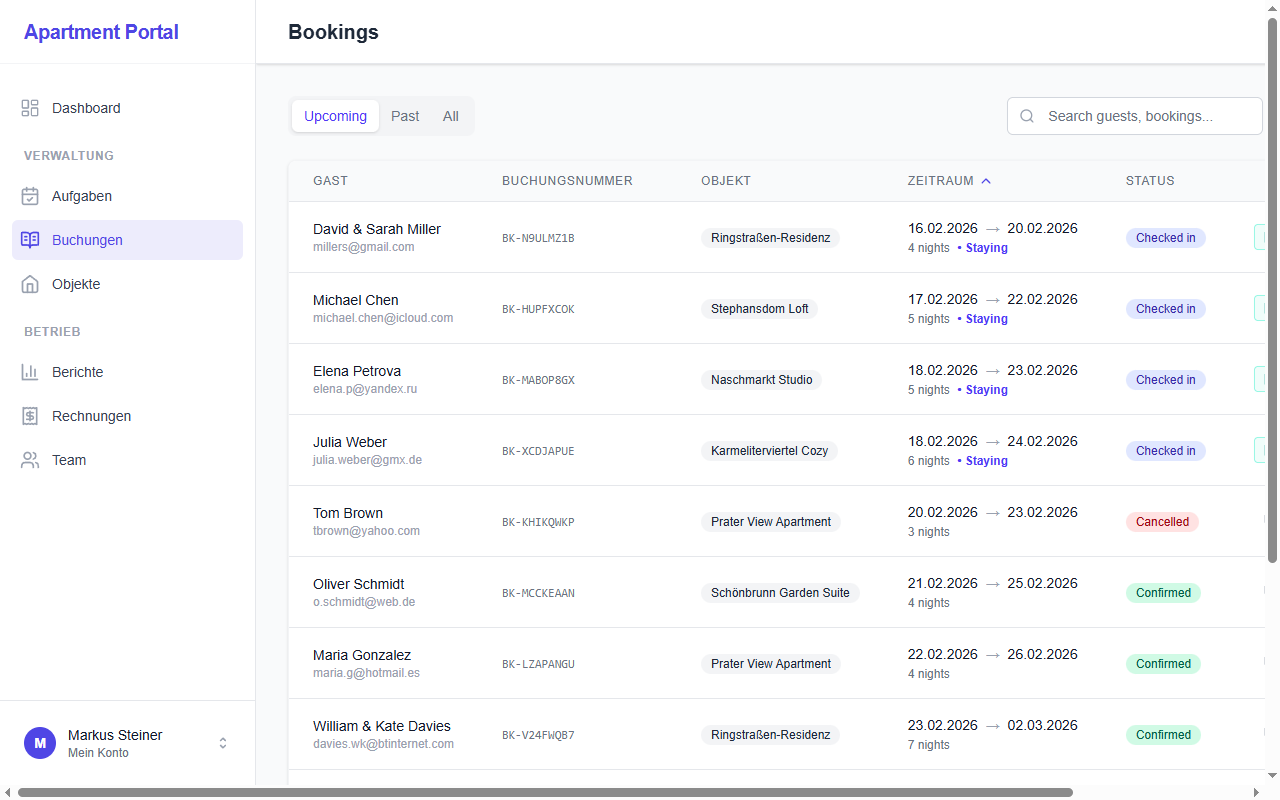Switch to the Past bookings tab
The image size is (1280, 800).
pyautogui.click(x=405, y=116)
